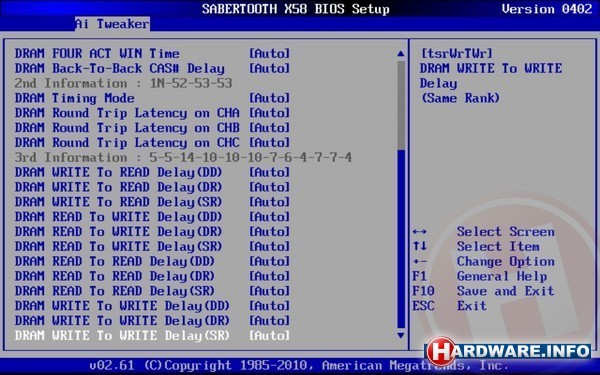
Task: Click the Auto value for Latency on CHC
Action: point(269,143)
